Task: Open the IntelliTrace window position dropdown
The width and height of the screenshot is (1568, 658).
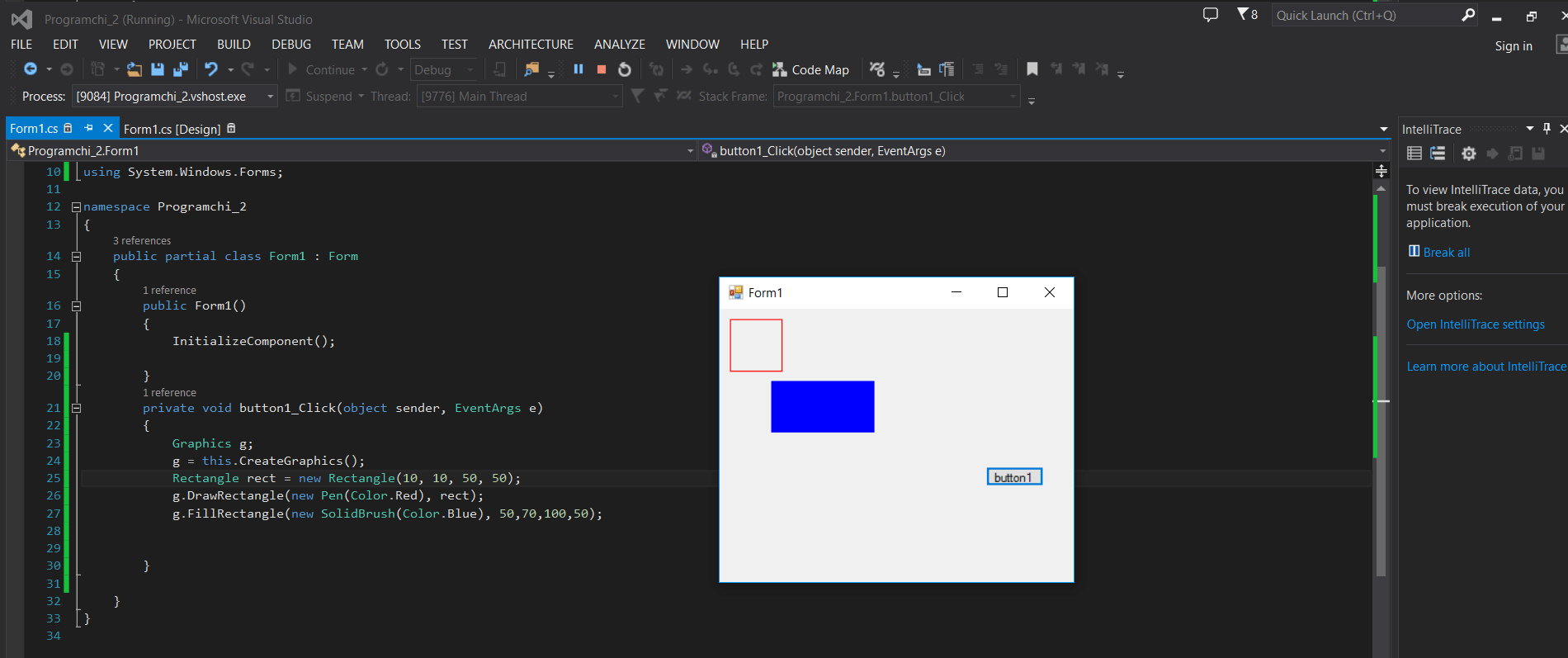Action: (x=1530, y=129)
